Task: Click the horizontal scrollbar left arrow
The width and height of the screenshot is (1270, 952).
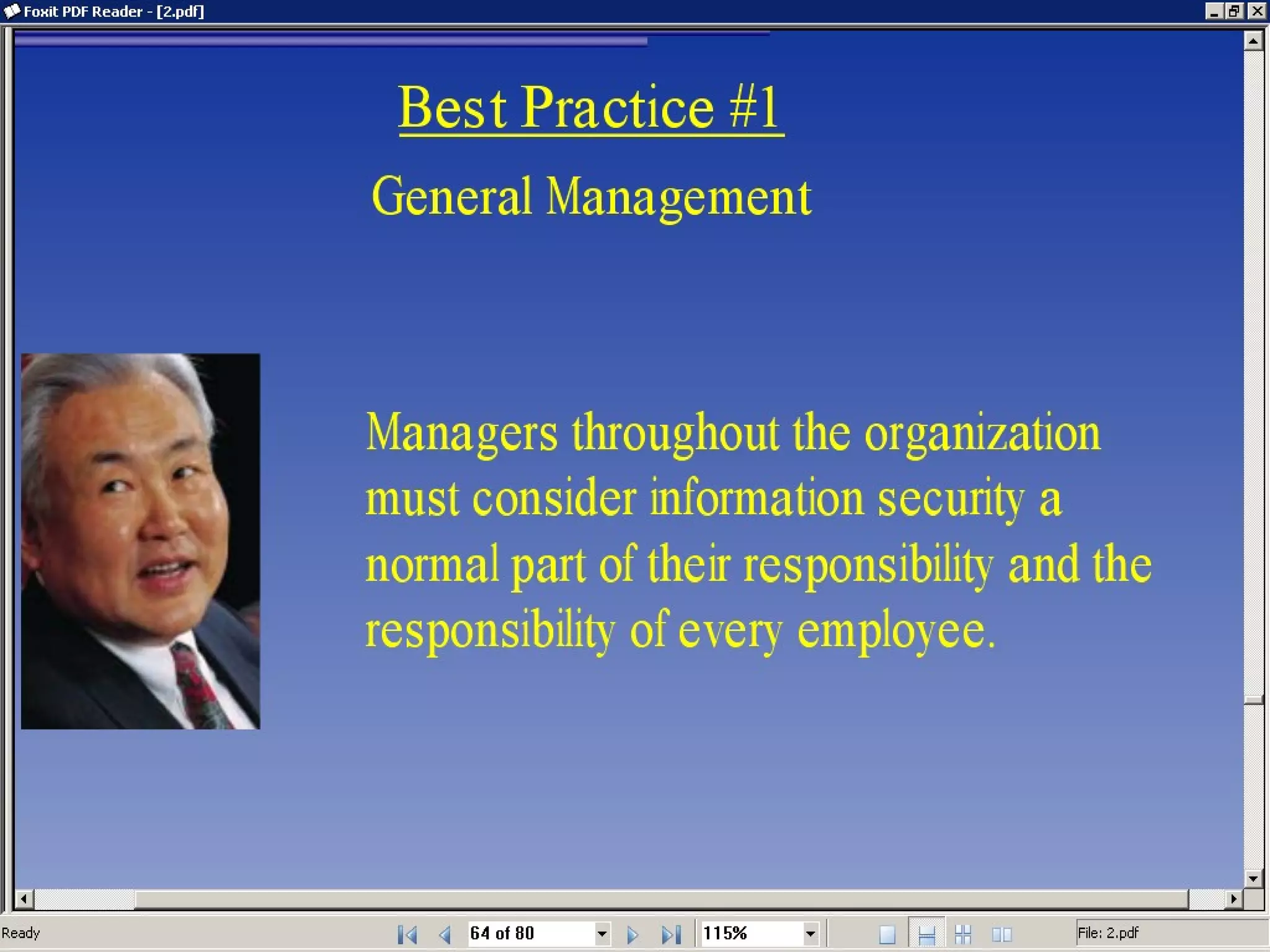Action: [24, 899]
